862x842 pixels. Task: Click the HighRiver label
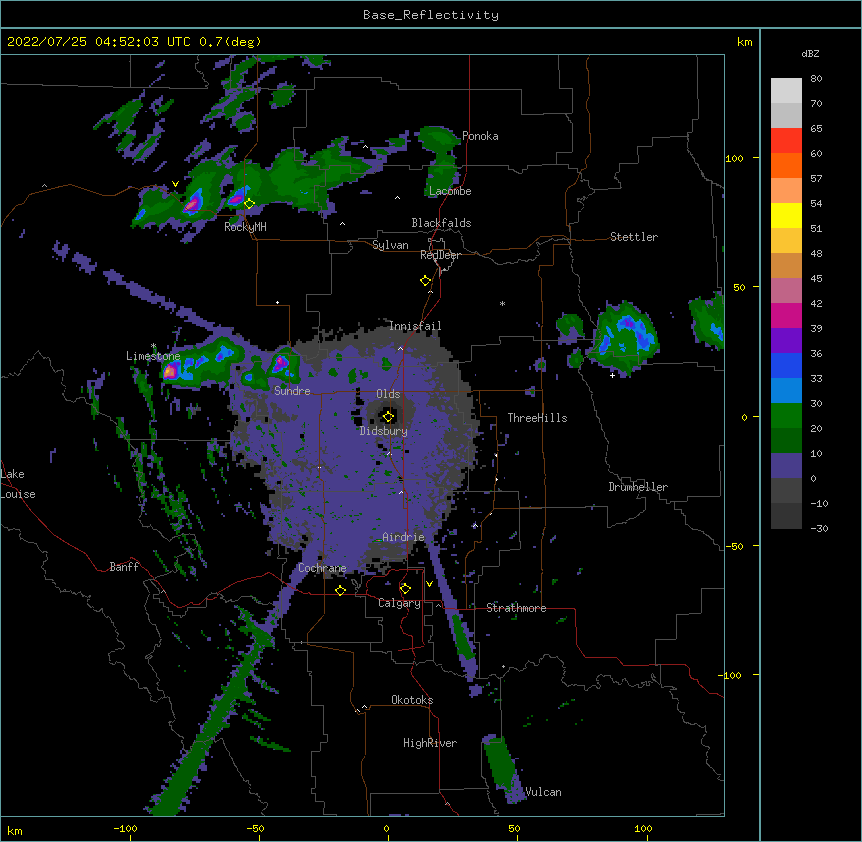pos(430,743)
